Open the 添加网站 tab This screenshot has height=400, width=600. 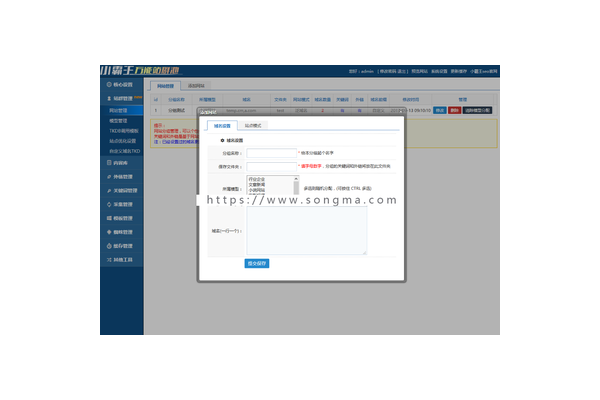click(199, 86)
